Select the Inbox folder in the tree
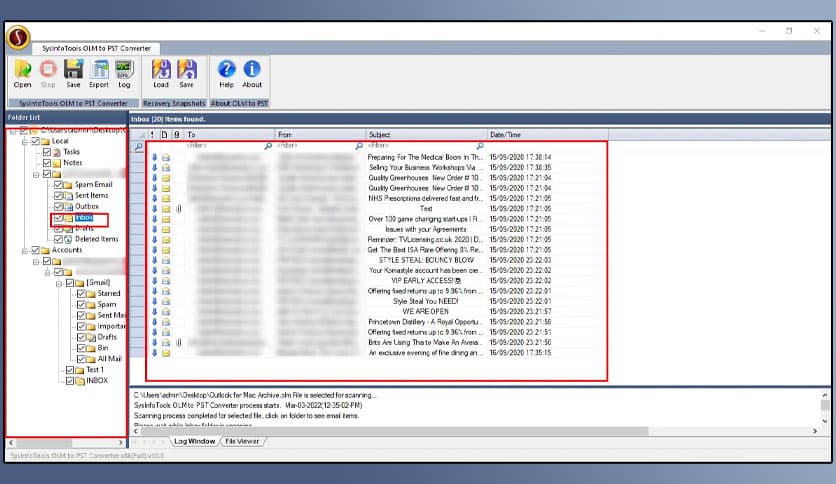 [84, 217]
